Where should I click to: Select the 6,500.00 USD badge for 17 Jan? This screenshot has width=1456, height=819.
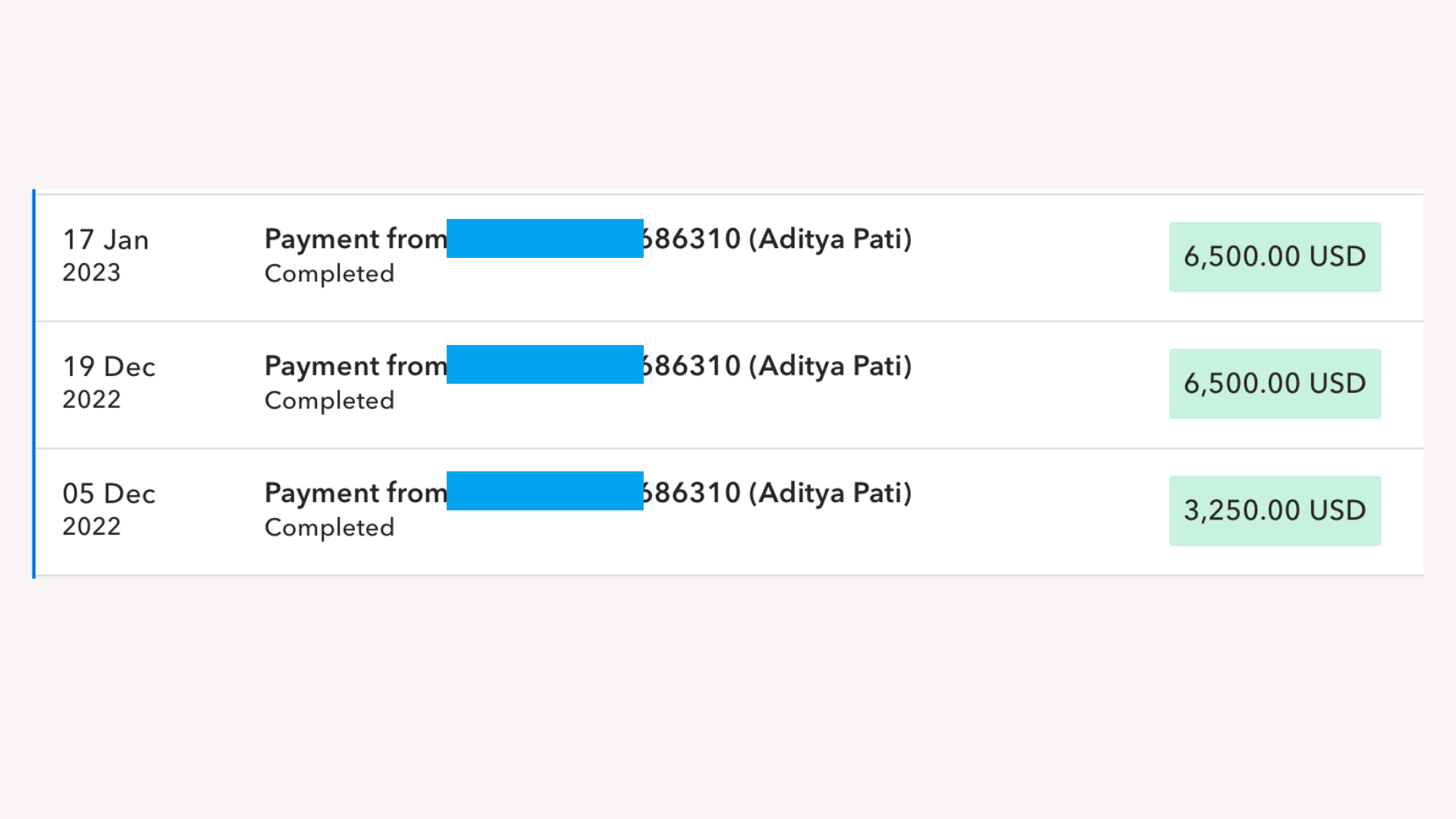(1274, 256)
